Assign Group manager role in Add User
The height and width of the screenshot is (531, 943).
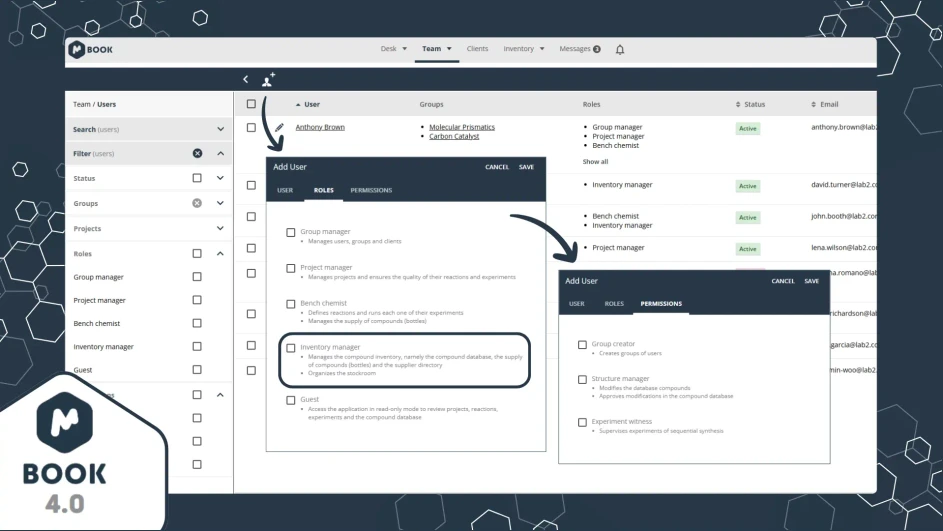click(290, 232)
